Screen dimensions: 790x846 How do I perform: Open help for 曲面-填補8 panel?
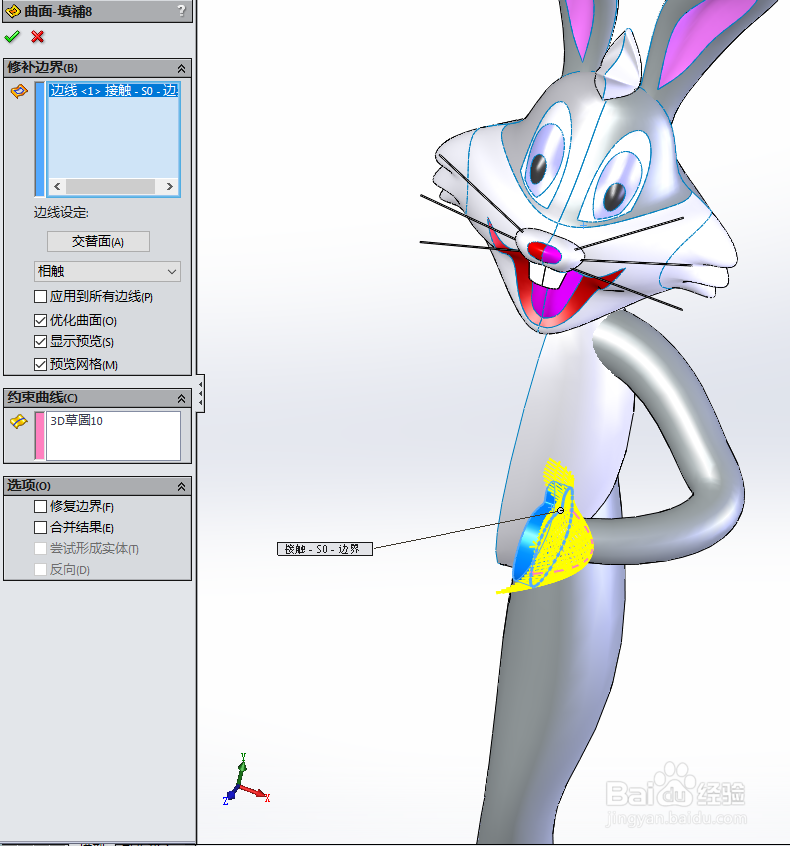181,11
